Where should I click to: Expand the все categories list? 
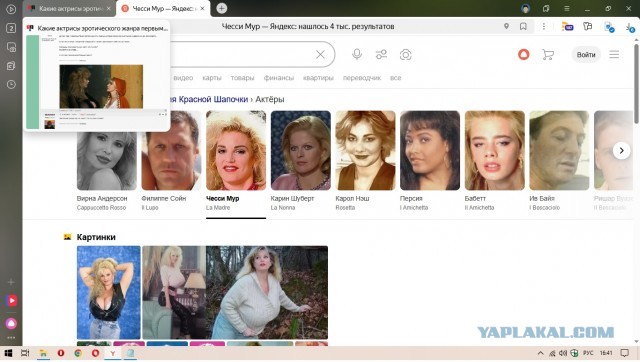coord(396,78)
